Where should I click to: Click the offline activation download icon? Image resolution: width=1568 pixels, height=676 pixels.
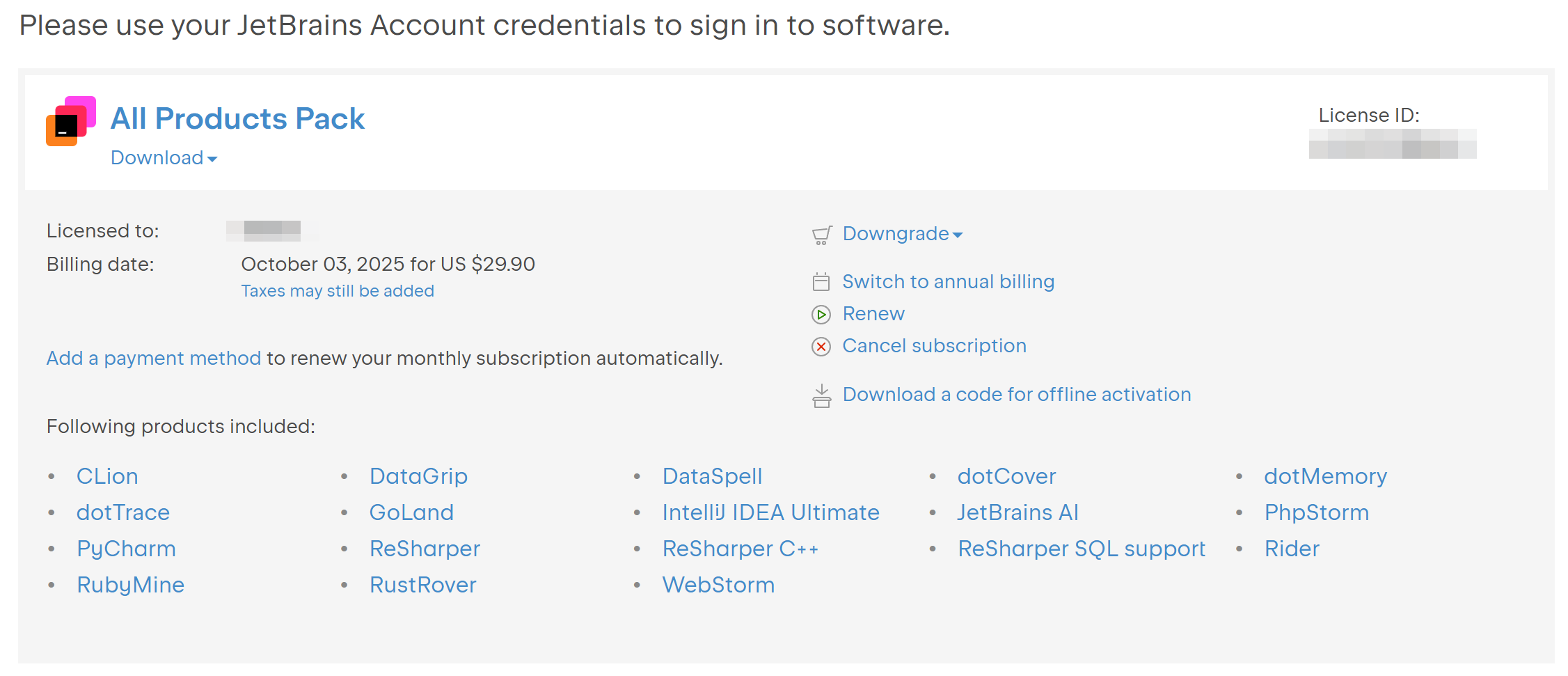coord(821,395)
